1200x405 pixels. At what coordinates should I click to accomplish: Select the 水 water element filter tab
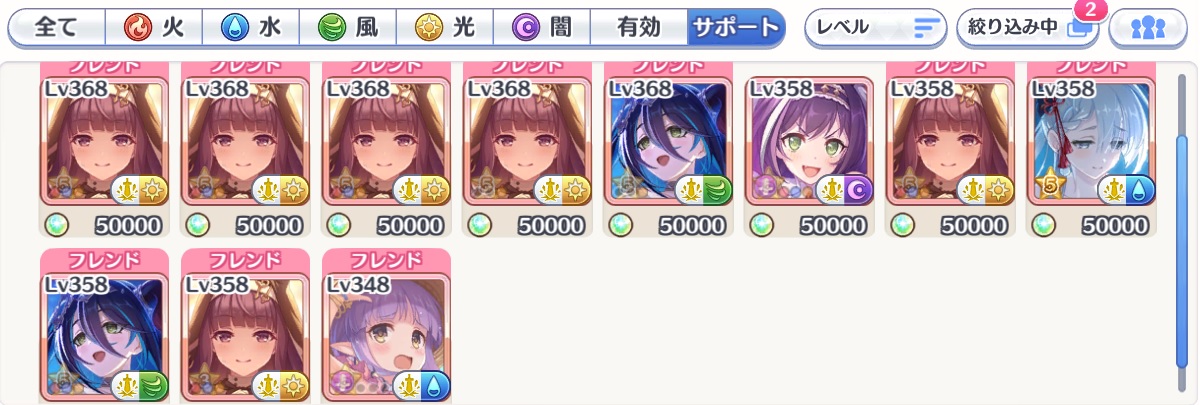click(250, 28)
